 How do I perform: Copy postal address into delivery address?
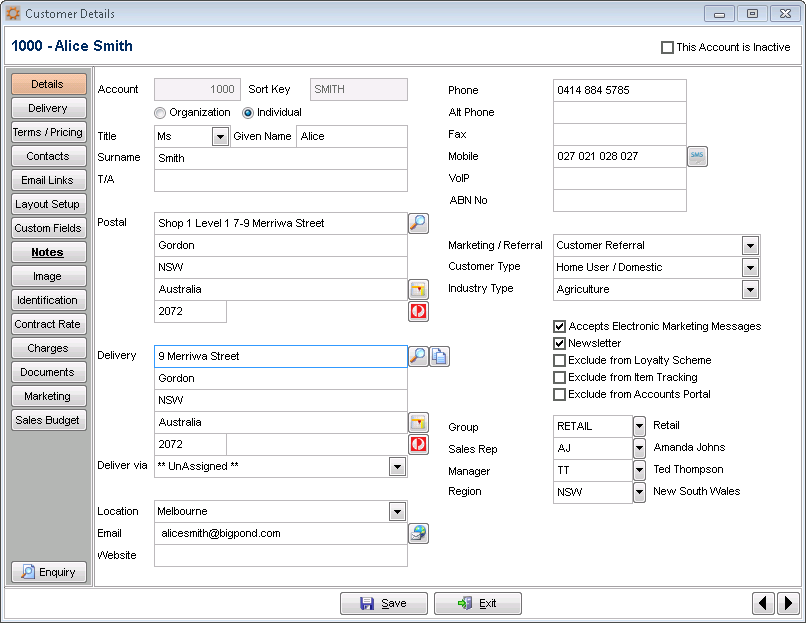point(439,356)
